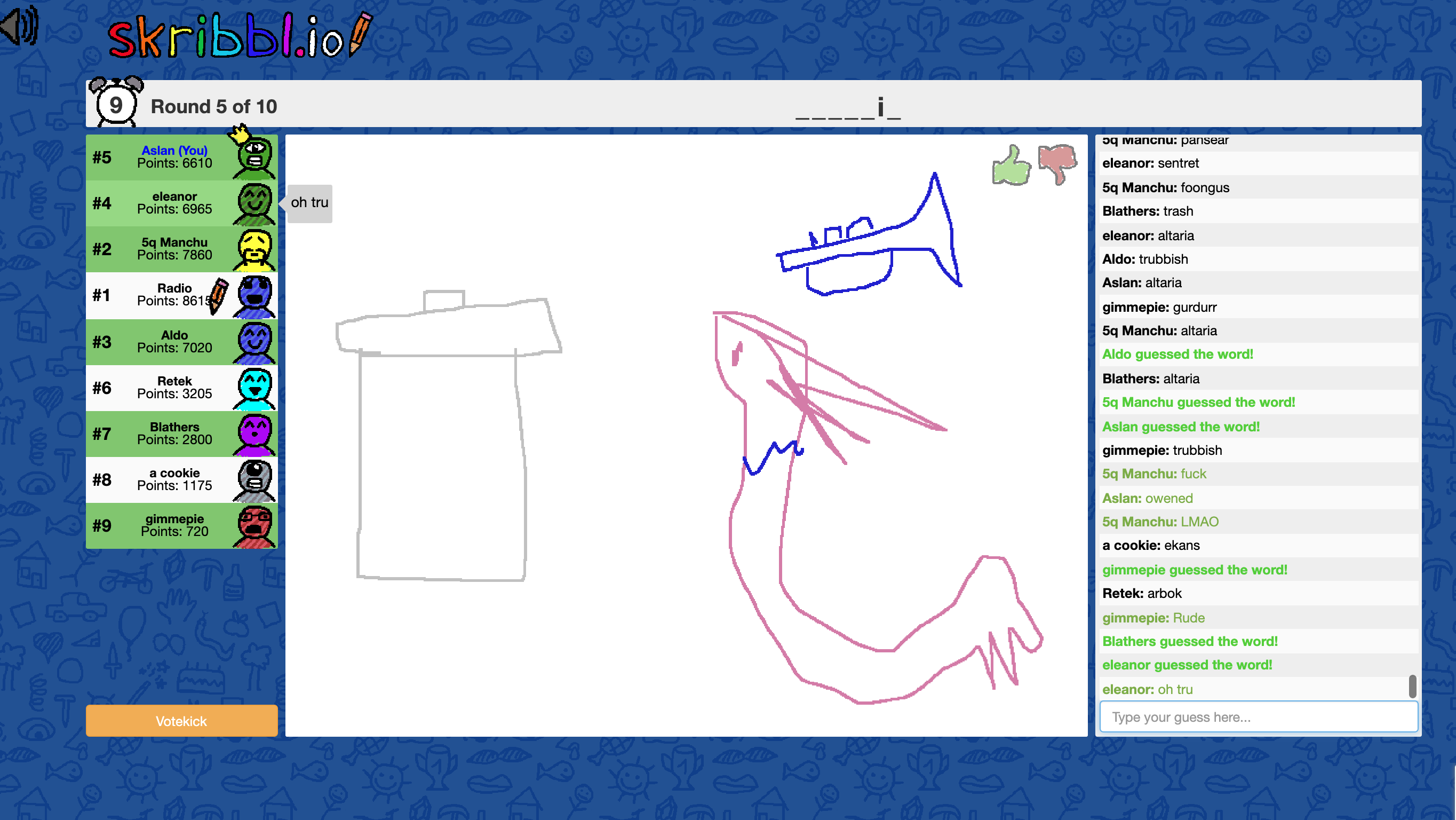Screen dimensions: 1456x820
Task: Click the drawer pencil icon next to Radio
Action: point(218,295)
